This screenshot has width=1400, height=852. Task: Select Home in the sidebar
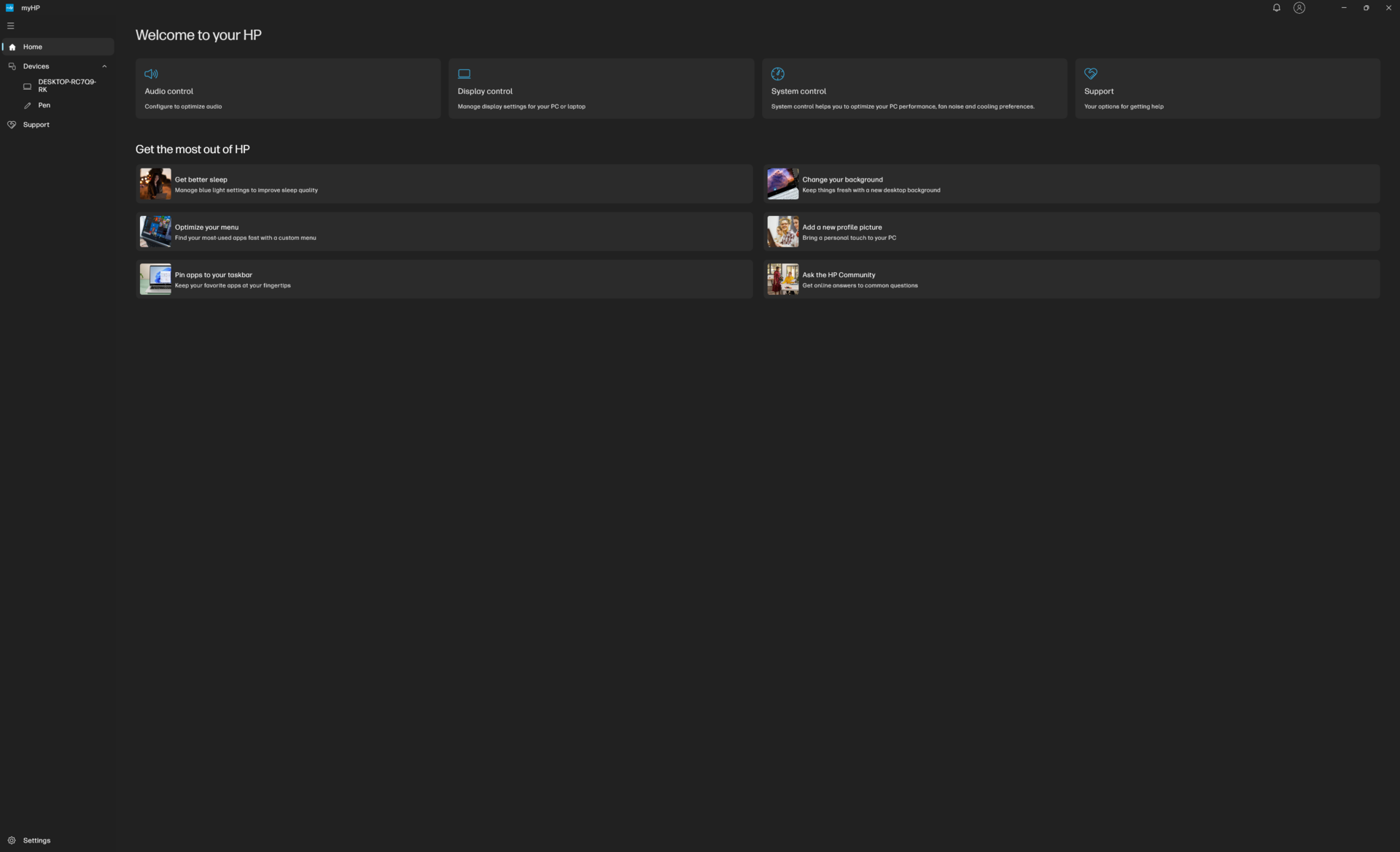(33, 47)
